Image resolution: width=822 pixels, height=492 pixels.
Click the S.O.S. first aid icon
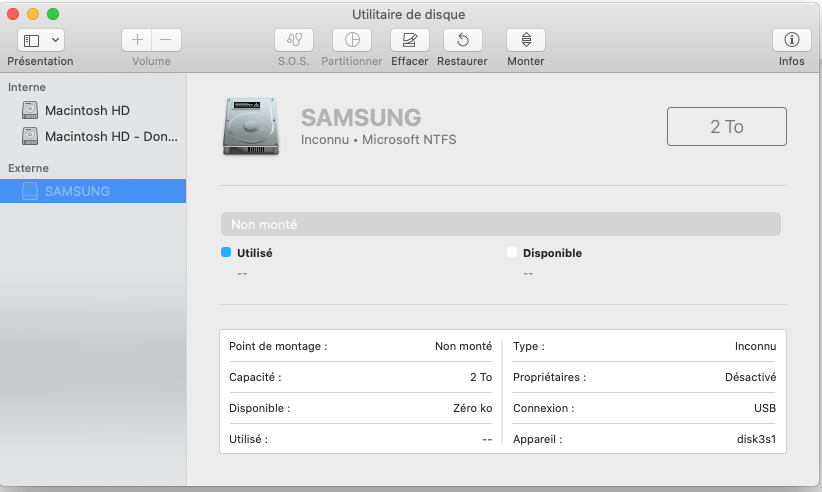294,40
